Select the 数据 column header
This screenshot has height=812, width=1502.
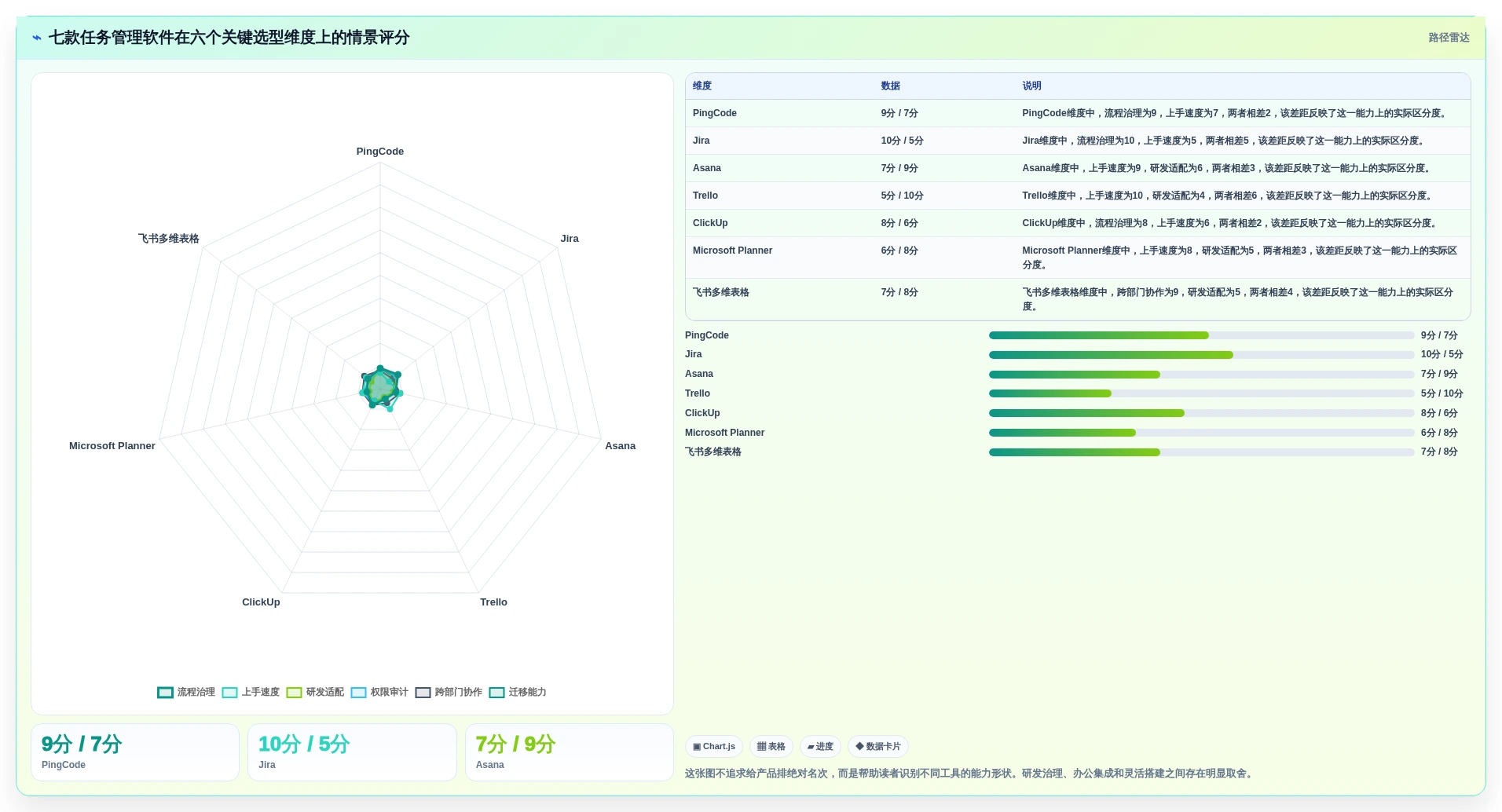[x=890, y=86]
